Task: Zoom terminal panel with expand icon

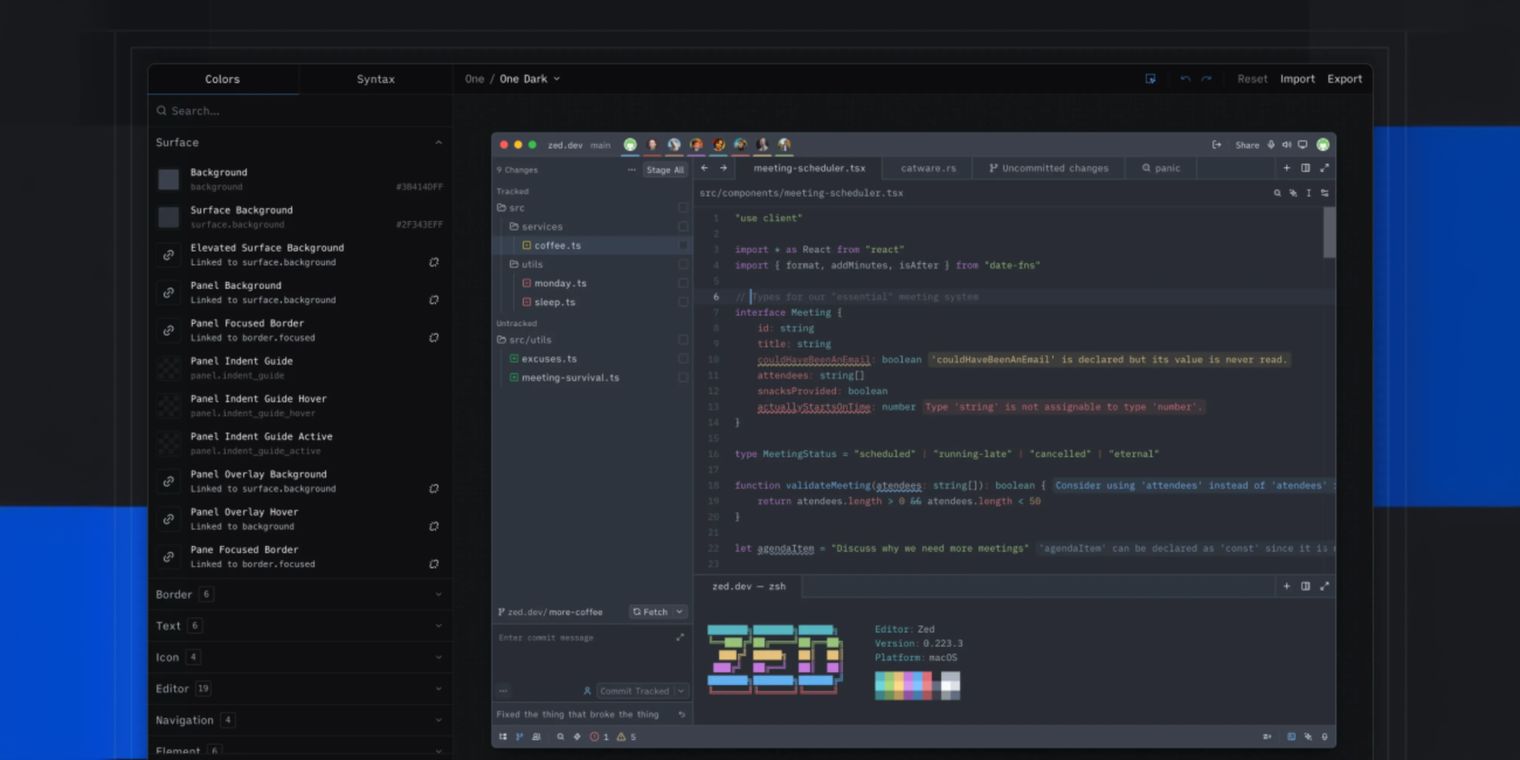Action: [1324, 586]
